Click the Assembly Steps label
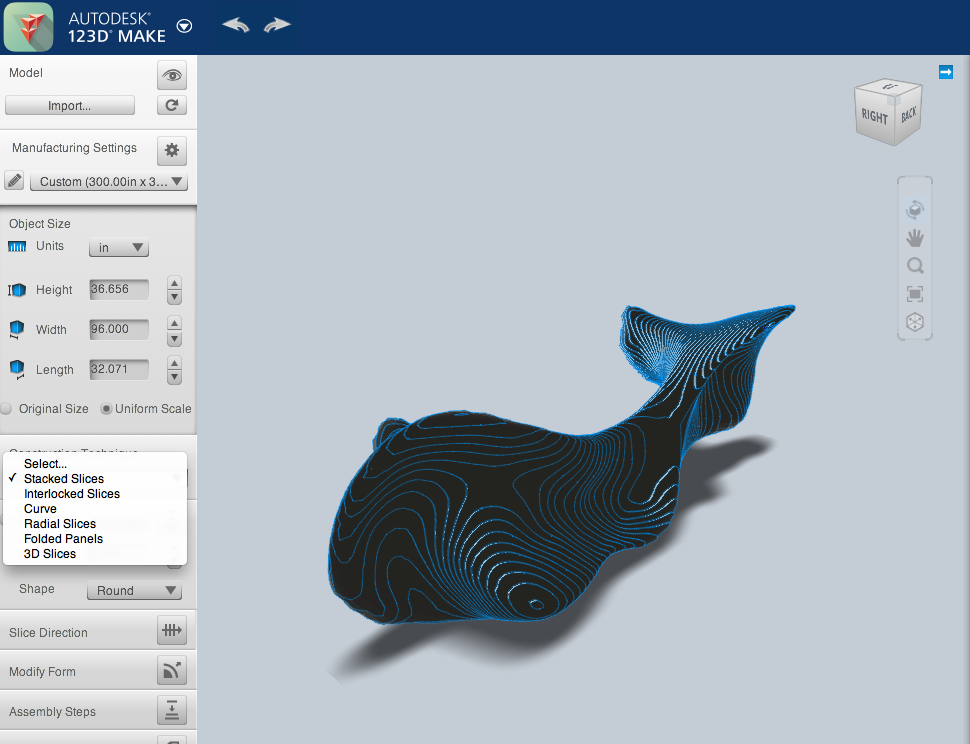This screenshot has width=970, height=744. coord(53,712)
